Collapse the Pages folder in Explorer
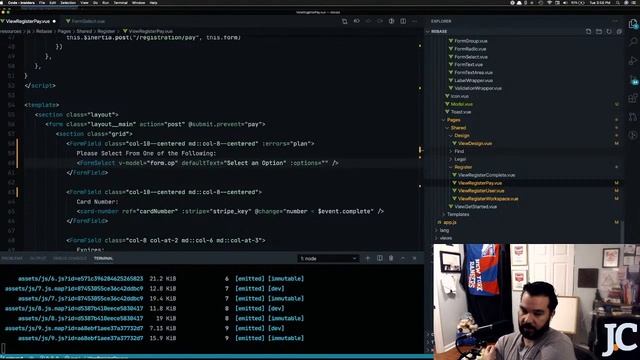 453,120
